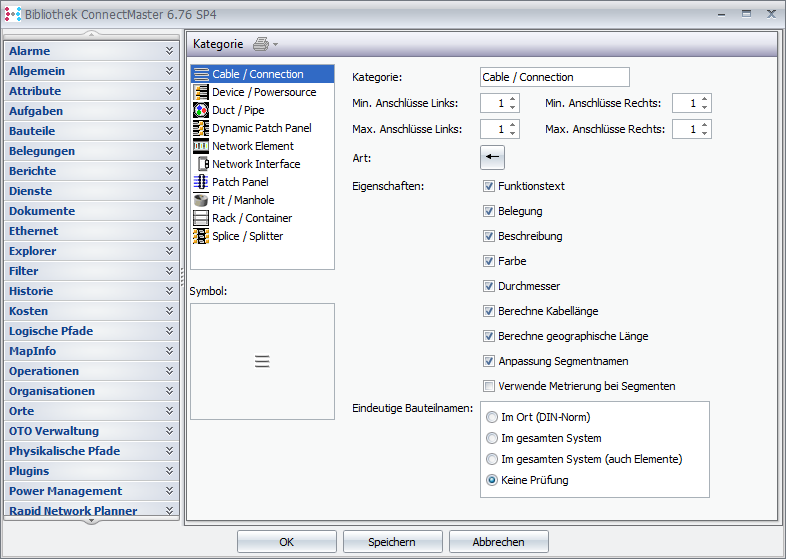Open the Belegungen sidebar group
Viewport: 786px width, 559px height.
91,151
